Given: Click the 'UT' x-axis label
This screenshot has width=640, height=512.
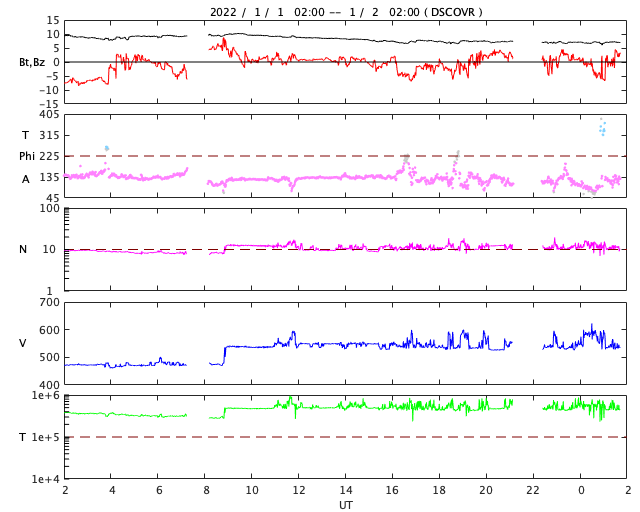Looking at the screenshot, I should click(345, 505).
